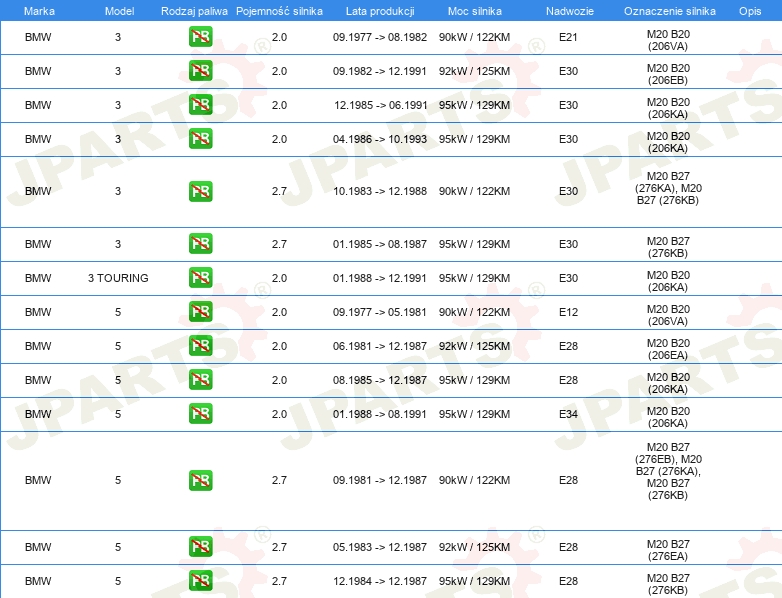Screen dimensions: 782x598
Task: Select the 09.1977 -> 05.1981 production years cell
Action: point(380,312)
